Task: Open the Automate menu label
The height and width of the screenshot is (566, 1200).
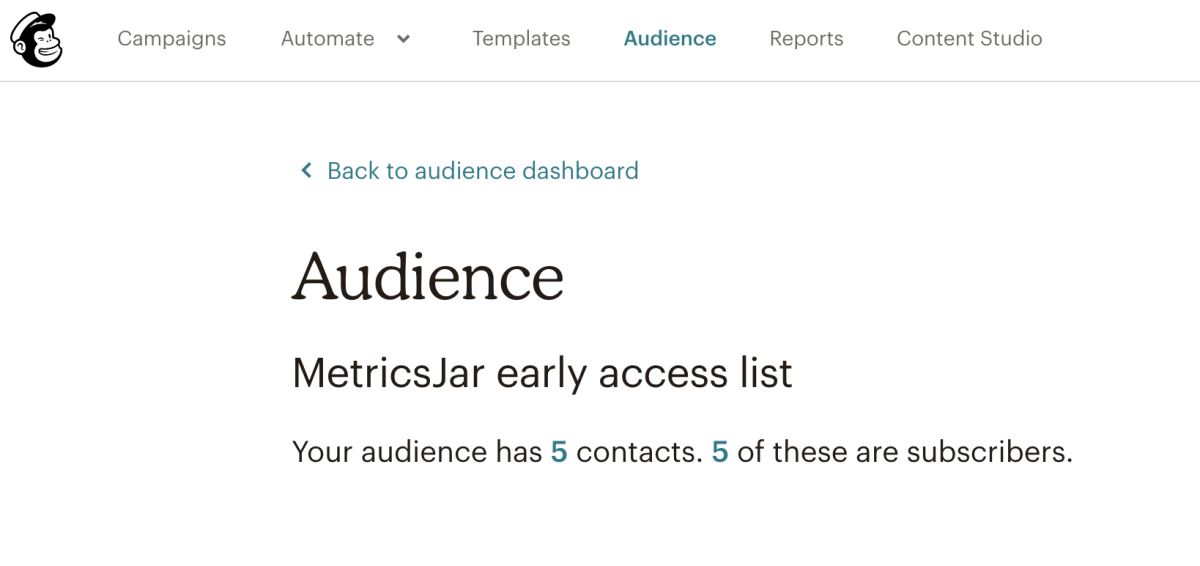Action: click(x=327, y=39)
